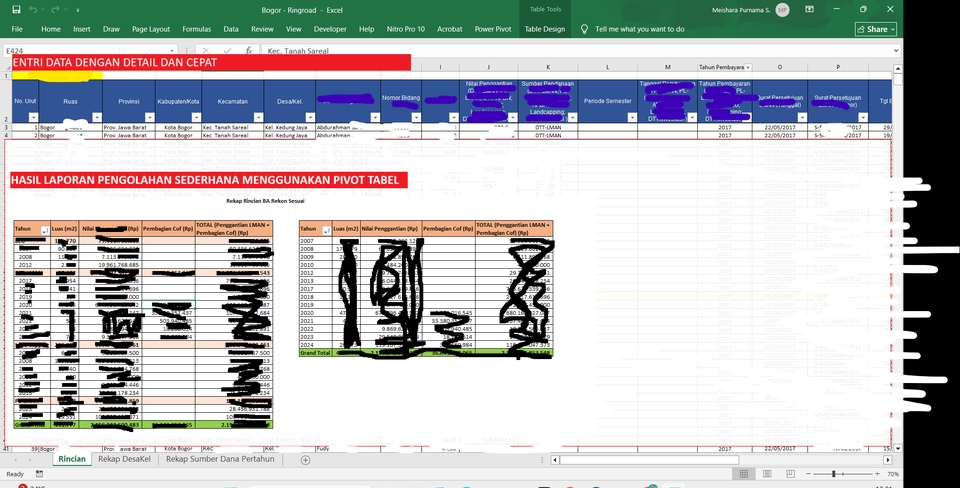Open the Data ribbon tab
Screen dimensions: 960x488
tap(231, 29)
